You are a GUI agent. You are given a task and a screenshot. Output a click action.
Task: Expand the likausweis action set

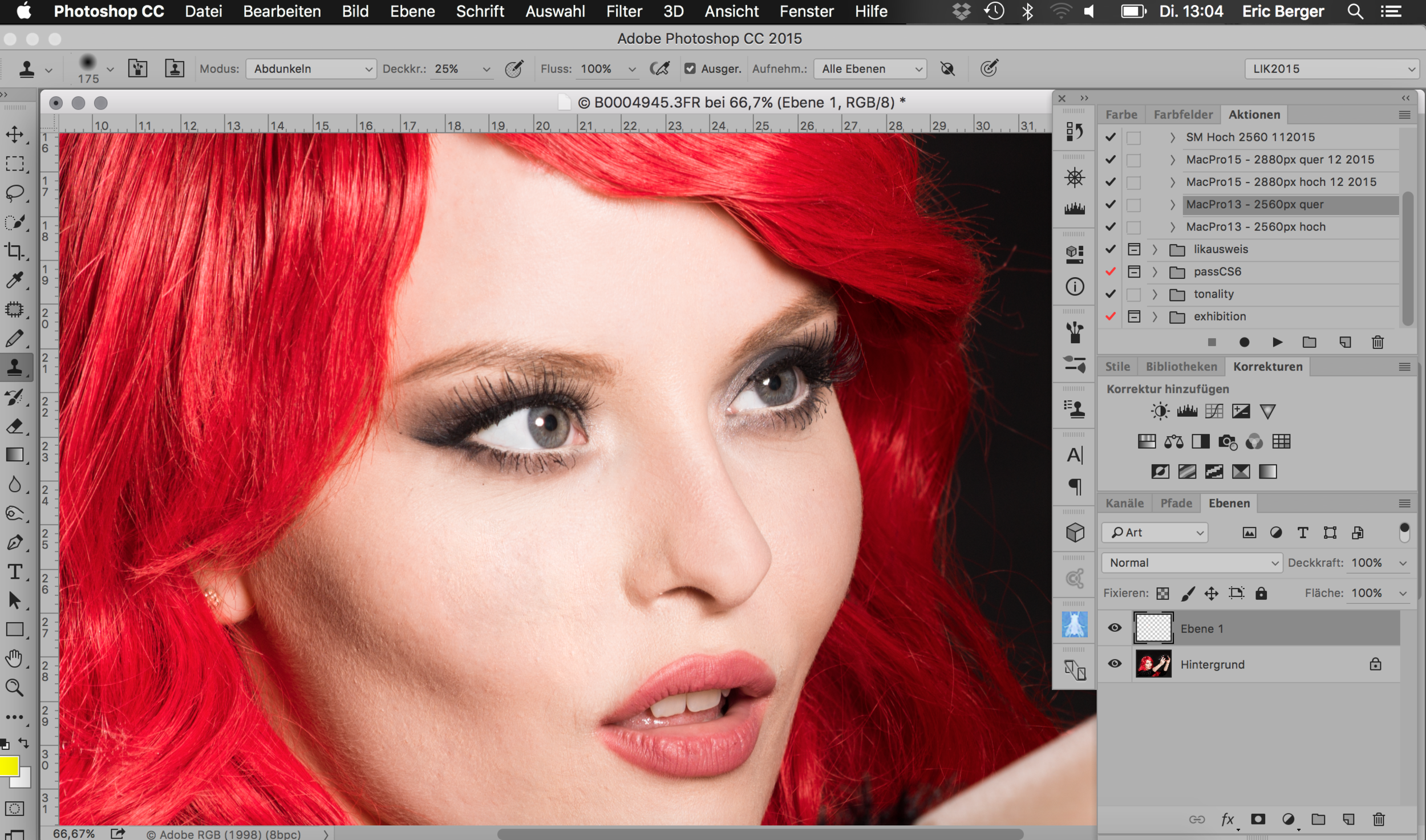[1154, 250]
